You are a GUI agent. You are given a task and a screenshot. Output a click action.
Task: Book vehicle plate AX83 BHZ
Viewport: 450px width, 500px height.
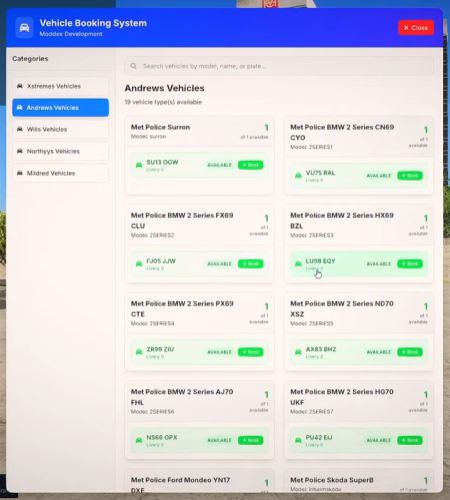(410, 352)
